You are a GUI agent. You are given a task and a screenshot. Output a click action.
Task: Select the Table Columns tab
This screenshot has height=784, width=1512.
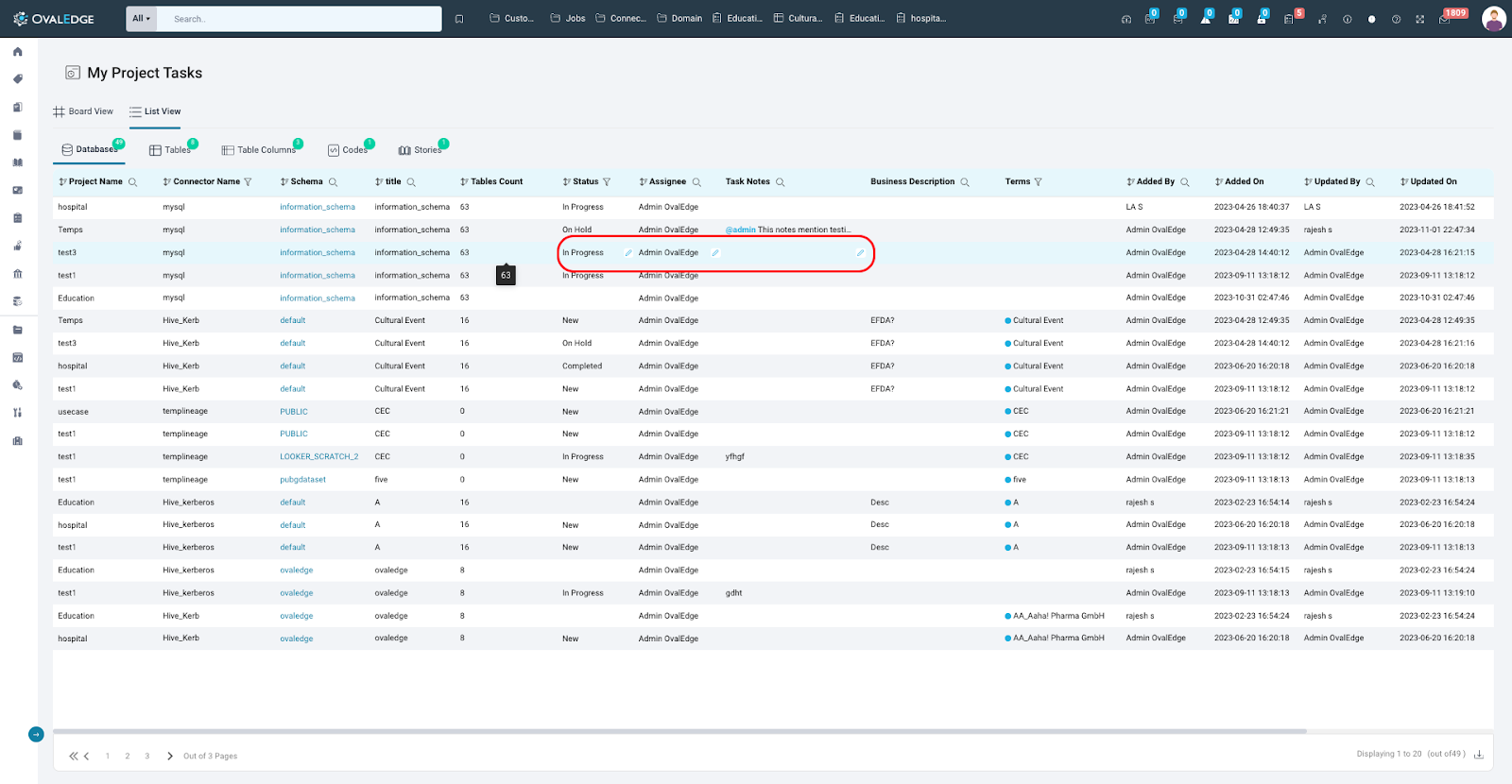(261, 149)
